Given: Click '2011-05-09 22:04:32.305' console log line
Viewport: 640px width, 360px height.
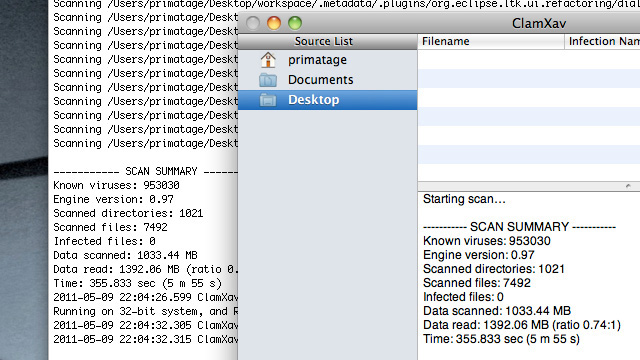Looking at the screenshot, I should (x=145, y=325).
